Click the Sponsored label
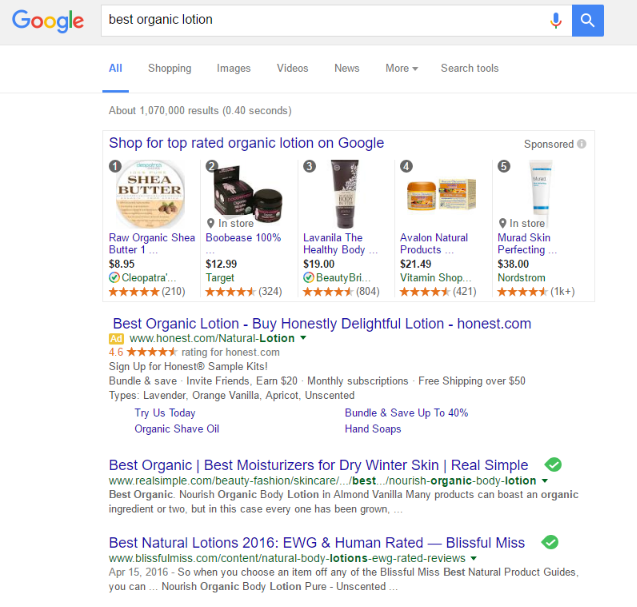This screenshot has height=607, width=637. pos(549,144)
